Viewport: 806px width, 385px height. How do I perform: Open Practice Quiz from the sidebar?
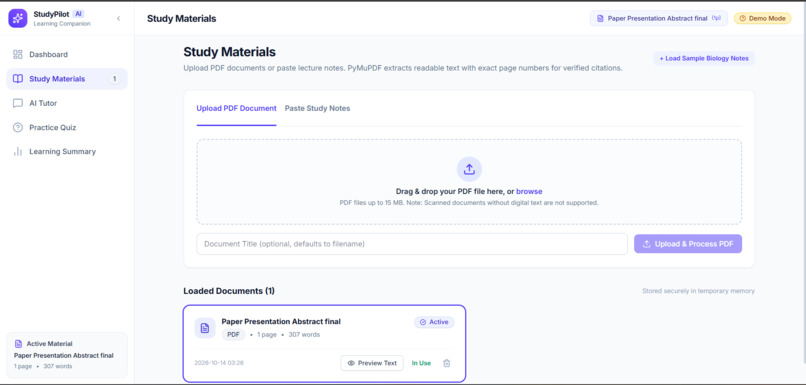67,127
